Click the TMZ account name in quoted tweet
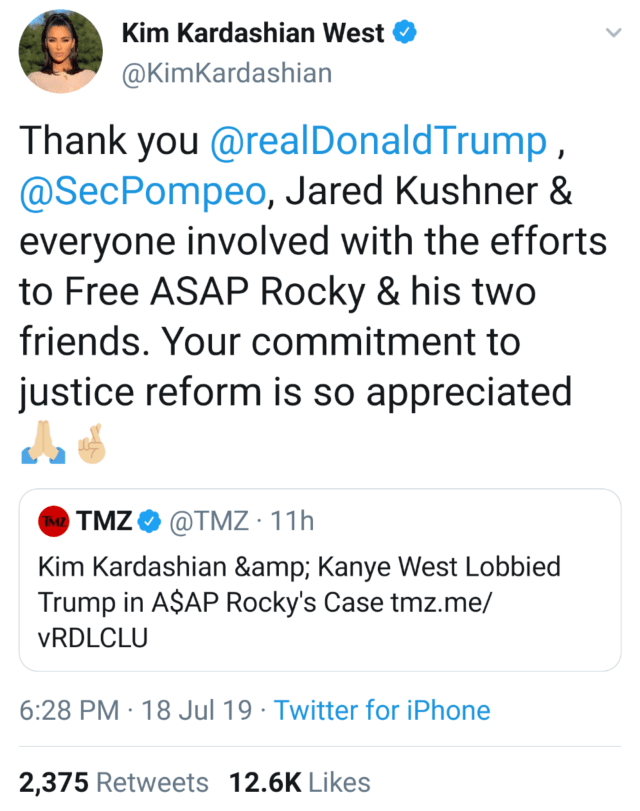This screenshot has height=811, width=640. [103, 521]
